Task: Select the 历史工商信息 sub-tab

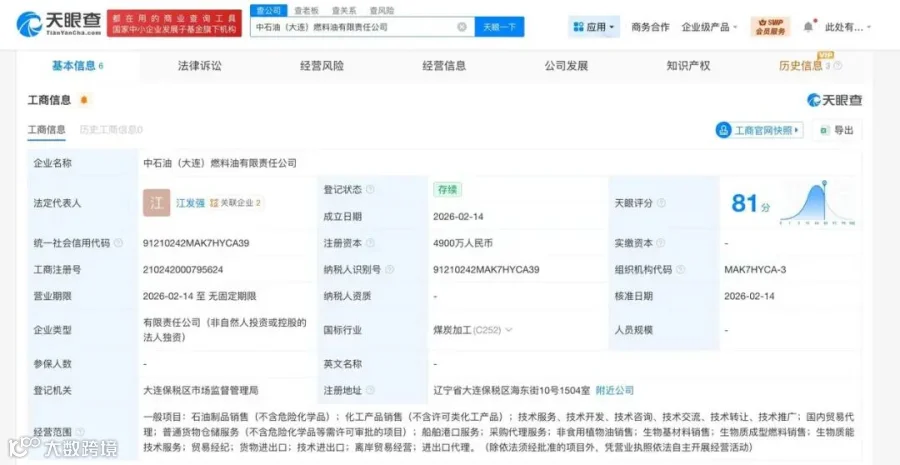Action: 111,130
